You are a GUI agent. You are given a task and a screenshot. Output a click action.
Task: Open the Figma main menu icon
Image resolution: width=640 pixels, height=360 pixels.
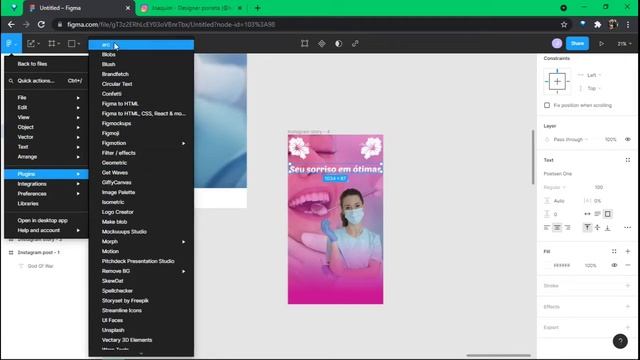coord(11,43)
